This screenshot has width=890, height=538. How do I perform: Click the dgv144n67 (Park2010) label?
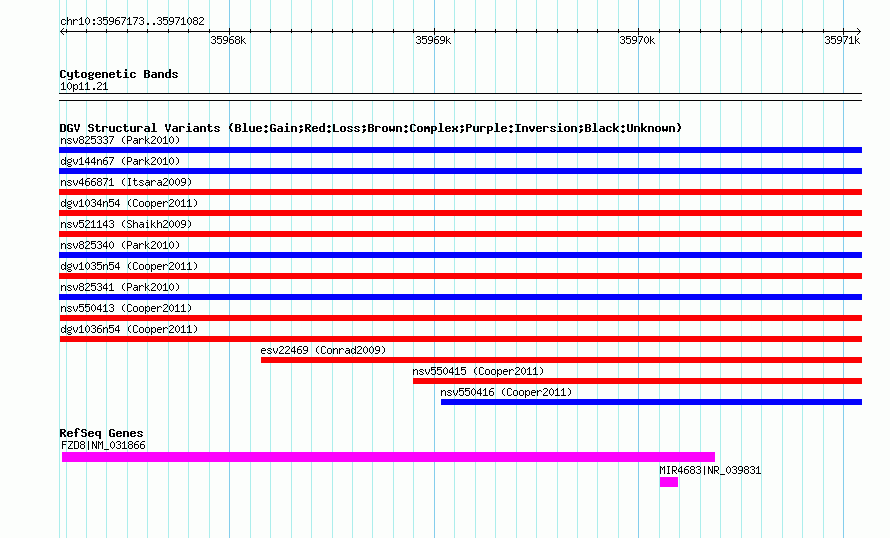pyautogui.click(x=120, y=161)
